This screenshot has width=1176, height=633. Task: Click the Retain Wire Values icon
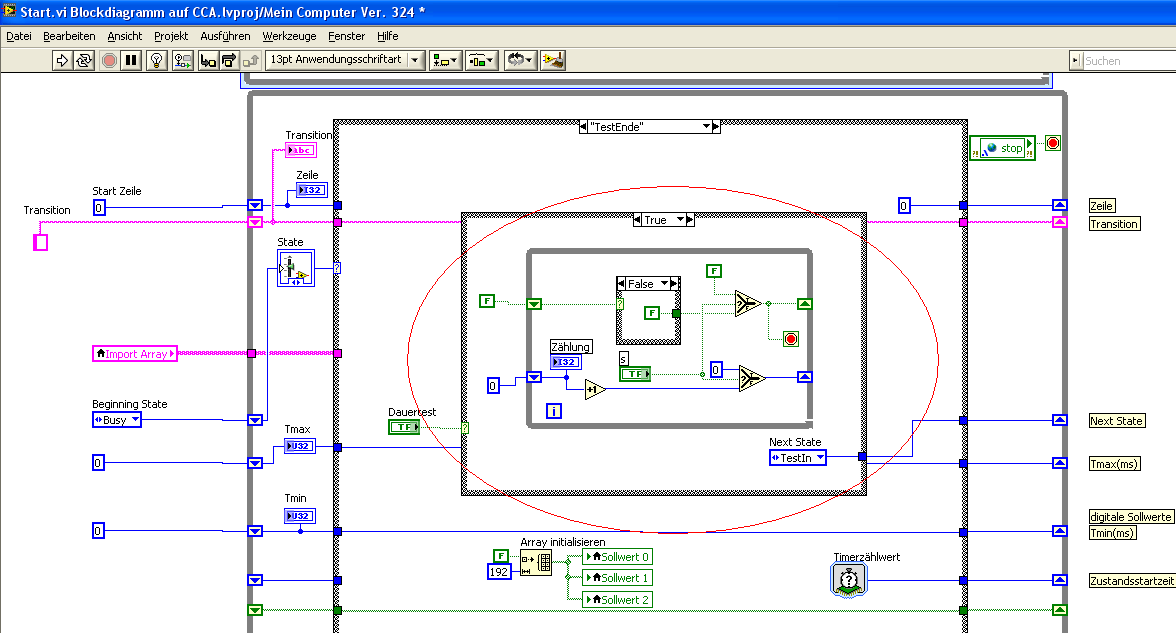tap(182, 60)
